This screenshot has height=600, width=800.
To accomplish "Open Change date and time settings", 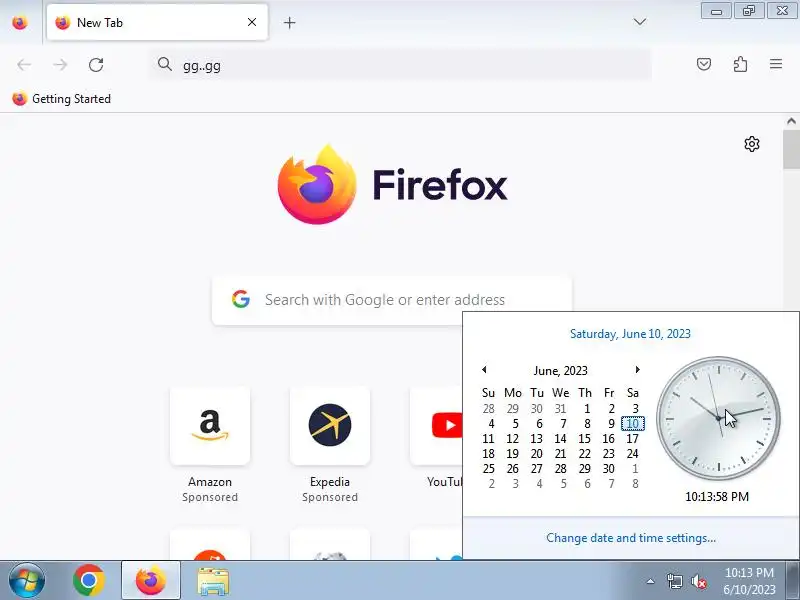I will (631, 538).
